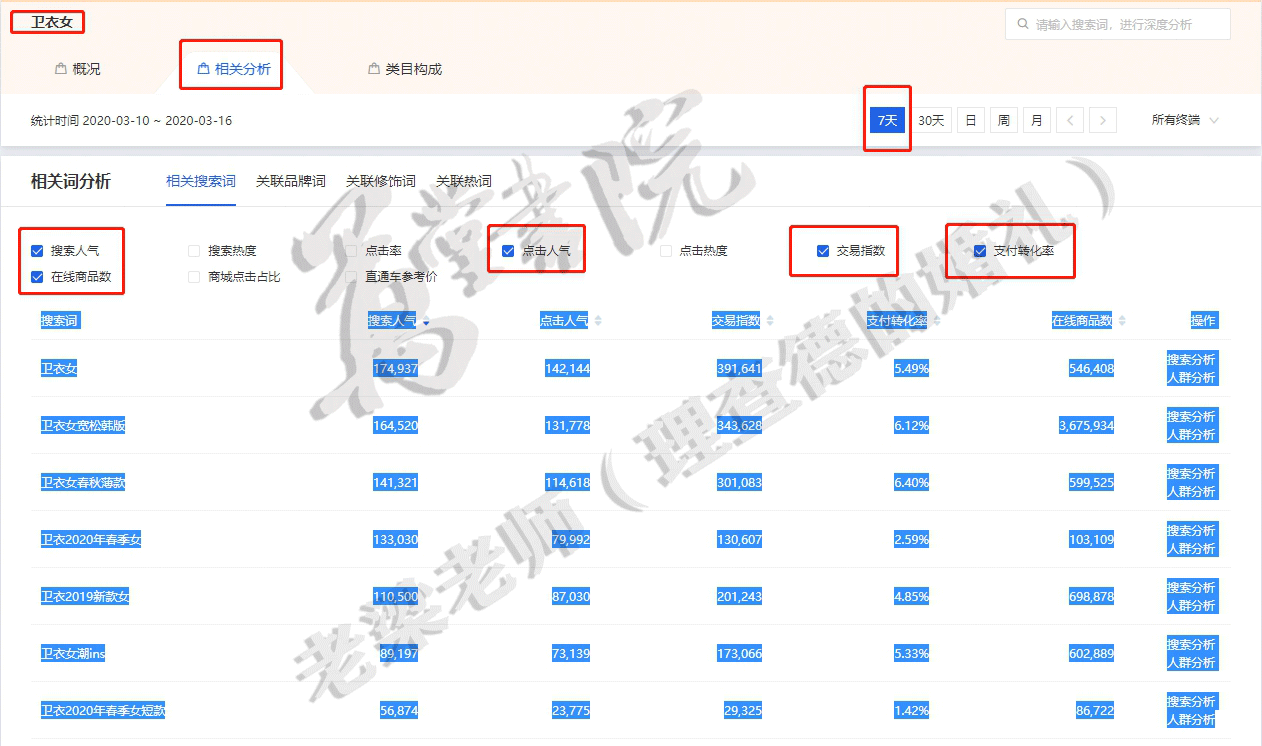Image resolution: width=1262 pixels, height=746 pixels.
Task: Sort by 搜索人气 column arrow
Action: 426,322
